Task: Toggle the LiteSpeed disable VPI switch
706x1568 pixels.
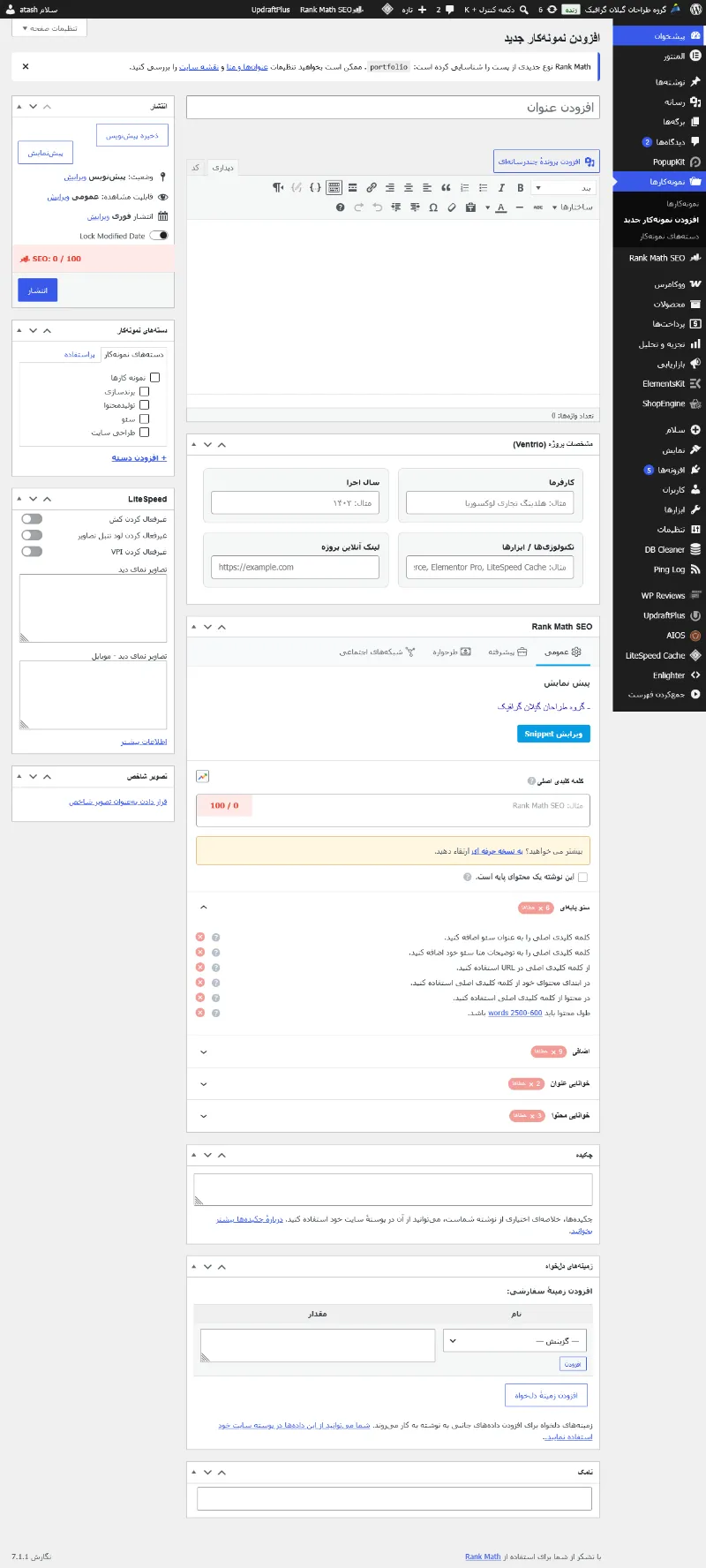Action: click(x=32, y=551)
